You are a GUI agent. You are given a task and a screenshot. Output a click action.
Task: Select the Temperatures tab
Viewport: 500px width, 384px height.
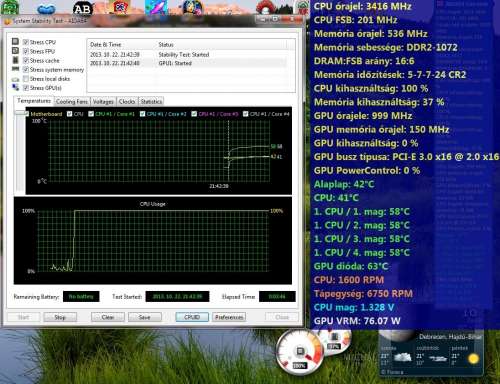[34, 101]
